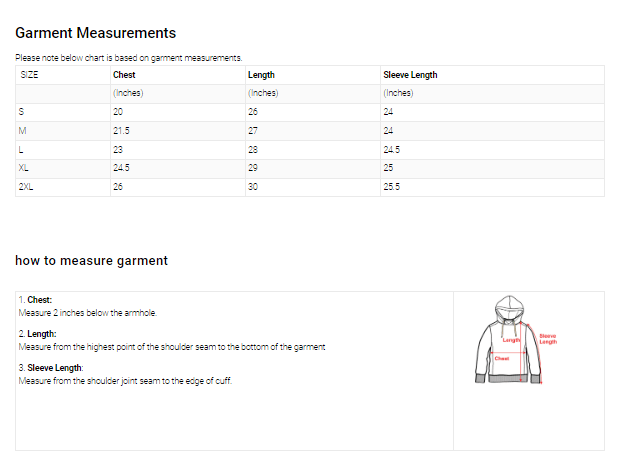This screenshot has width=617, height=474.
Task: Click the 2XL size row label
Action: pyautogui.click(x=26, y=187)
